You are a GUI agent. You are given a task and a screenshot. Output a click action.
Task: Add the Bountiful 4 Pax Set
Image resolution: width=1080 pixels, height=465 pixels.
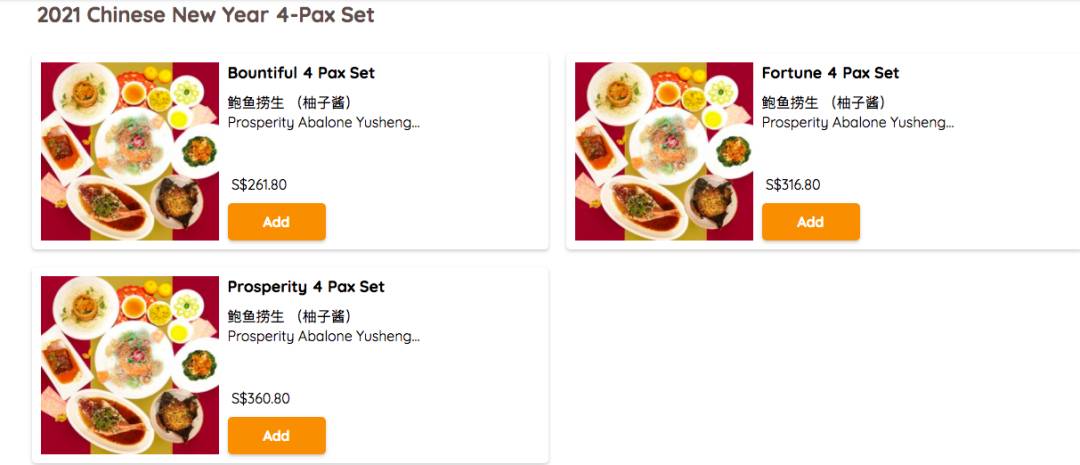click(276, 222)
